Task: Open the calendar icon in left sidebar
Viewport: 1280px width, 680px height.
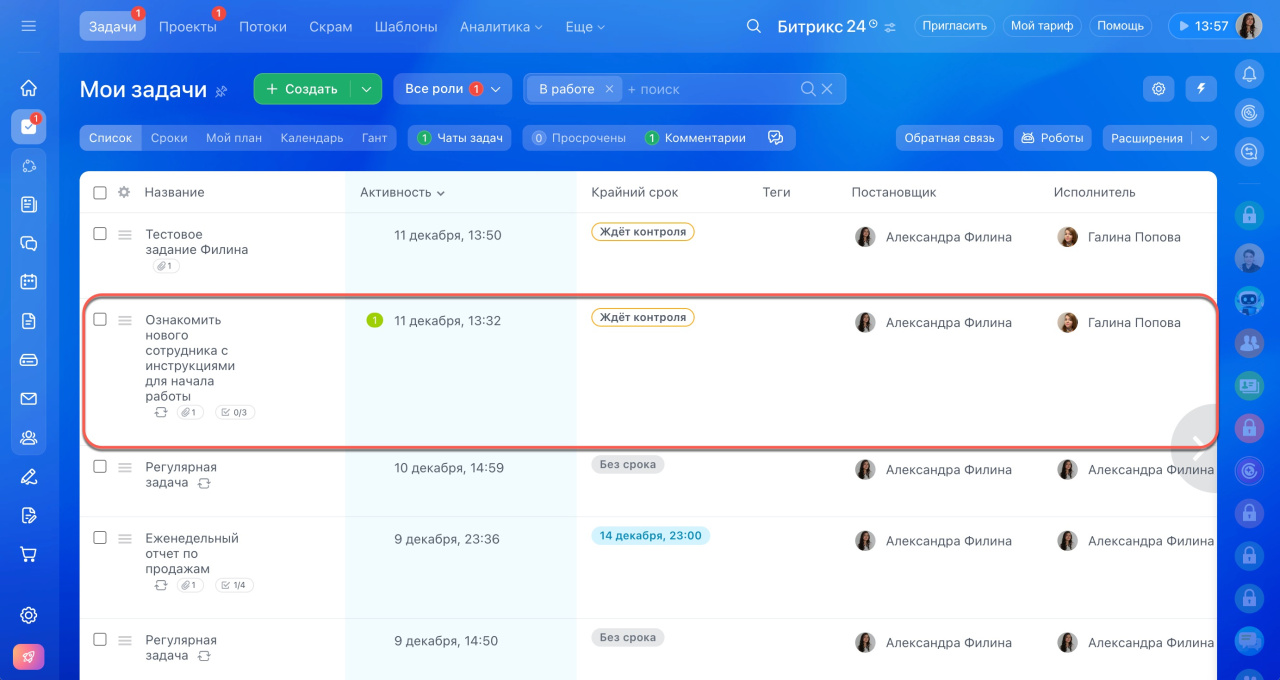Action: (x=28, y=282)
